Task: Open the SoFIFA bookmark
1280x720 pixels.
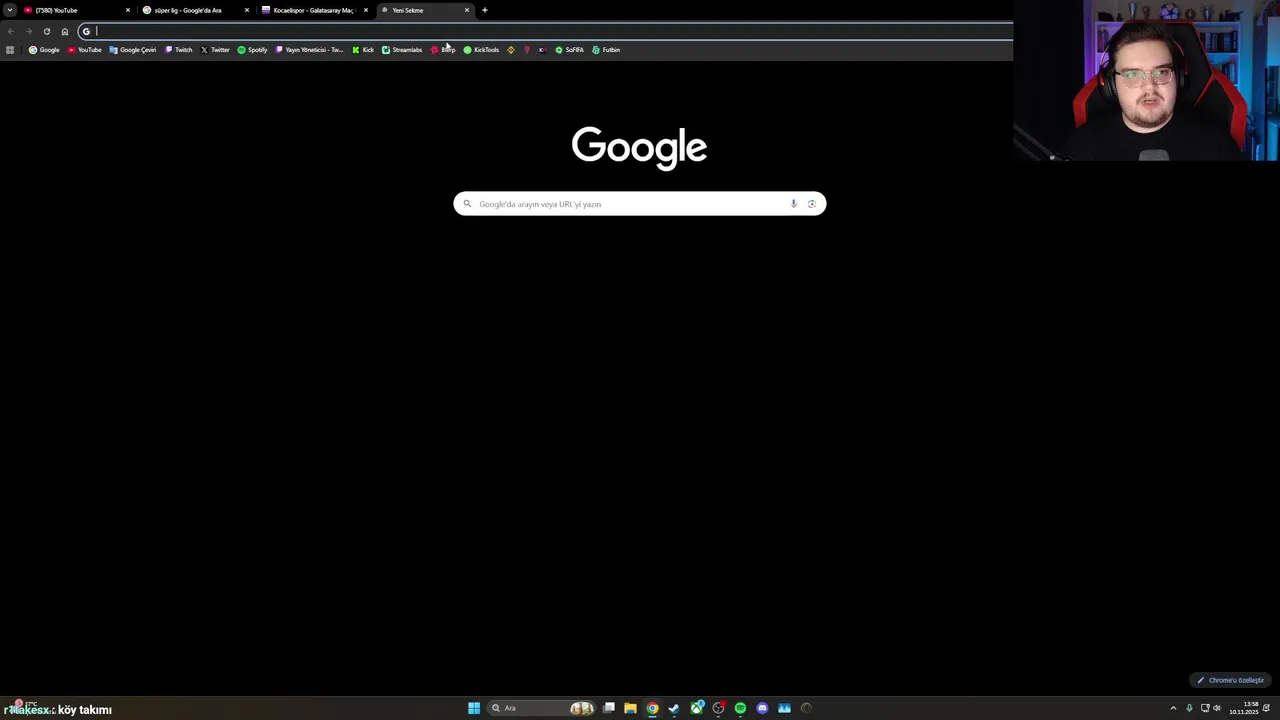Action: (569, 50)
